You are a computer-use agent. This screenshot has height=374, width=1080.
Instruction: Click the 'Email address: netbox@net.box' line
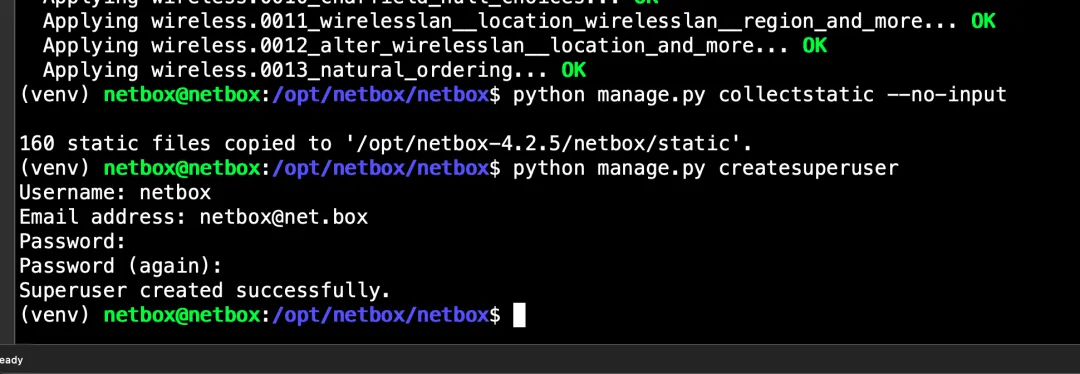coord(194,217)
